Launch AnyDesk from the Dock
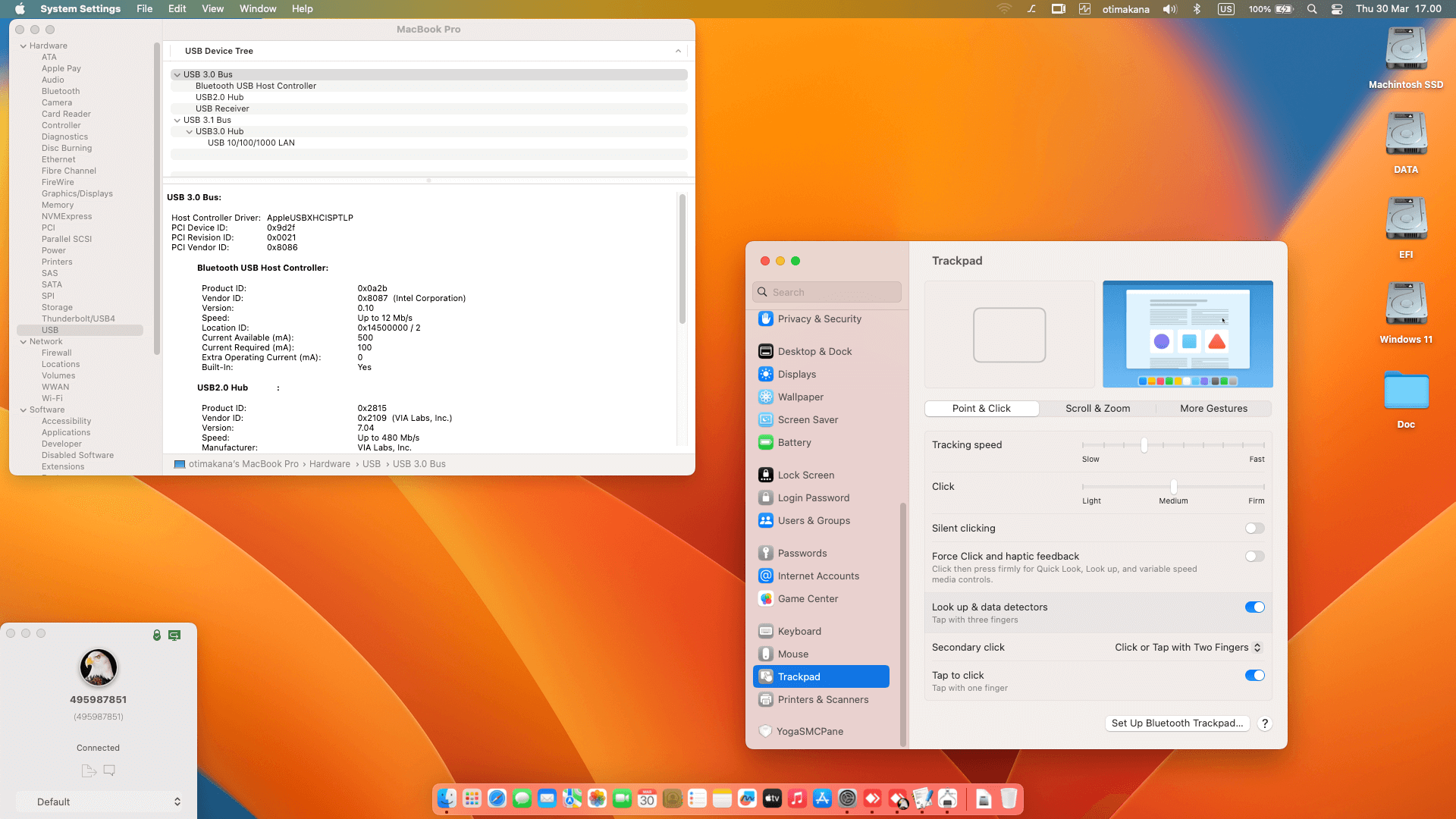Viewport: 1456px width, 819px height. click(x=873, y=799)
